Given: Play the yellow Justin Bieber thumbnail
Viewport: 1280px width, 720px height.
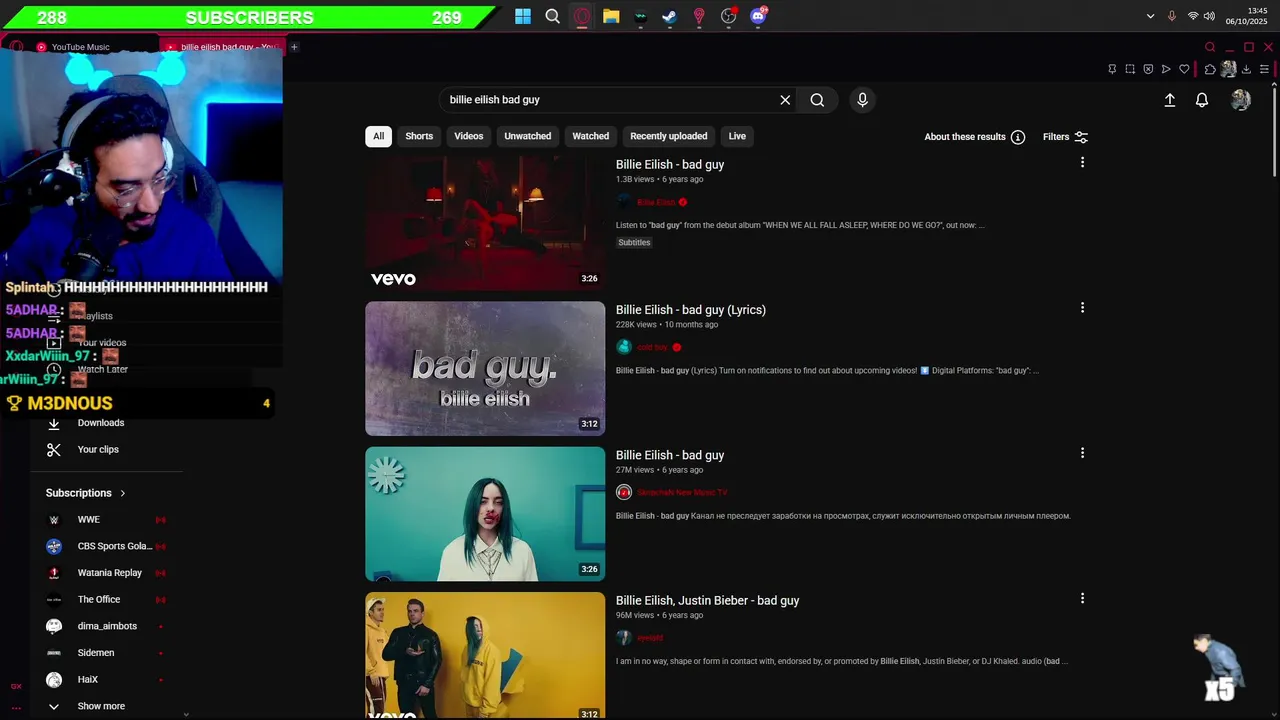Looking at the screenshot, I should pos(485,655).
